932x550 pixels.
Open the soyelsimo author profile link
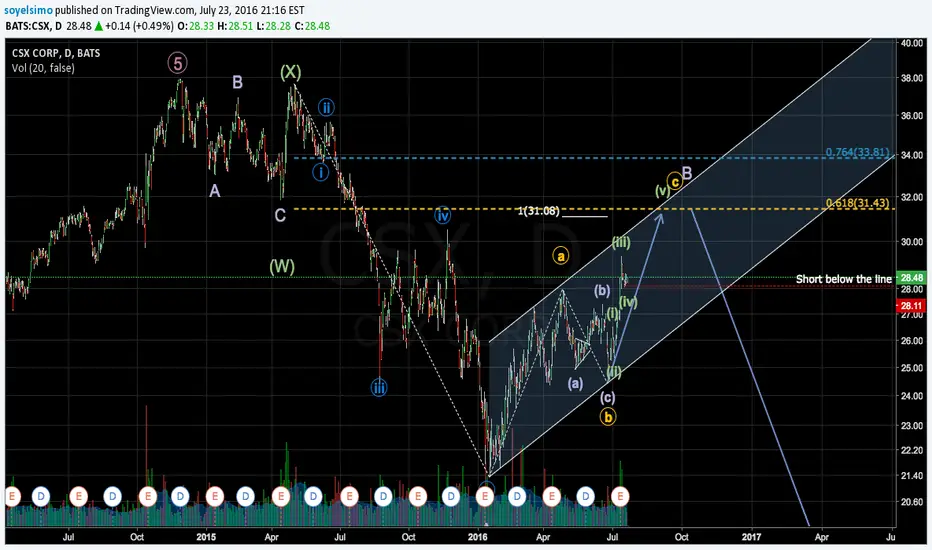click(29, 10)
